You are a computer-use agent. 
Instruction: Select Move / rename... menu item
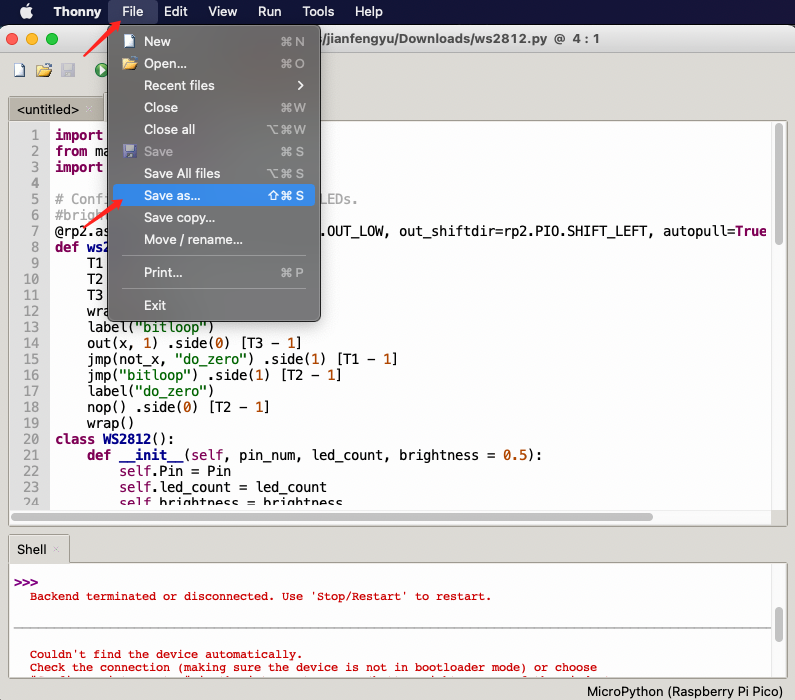click(x=214, y=239)
